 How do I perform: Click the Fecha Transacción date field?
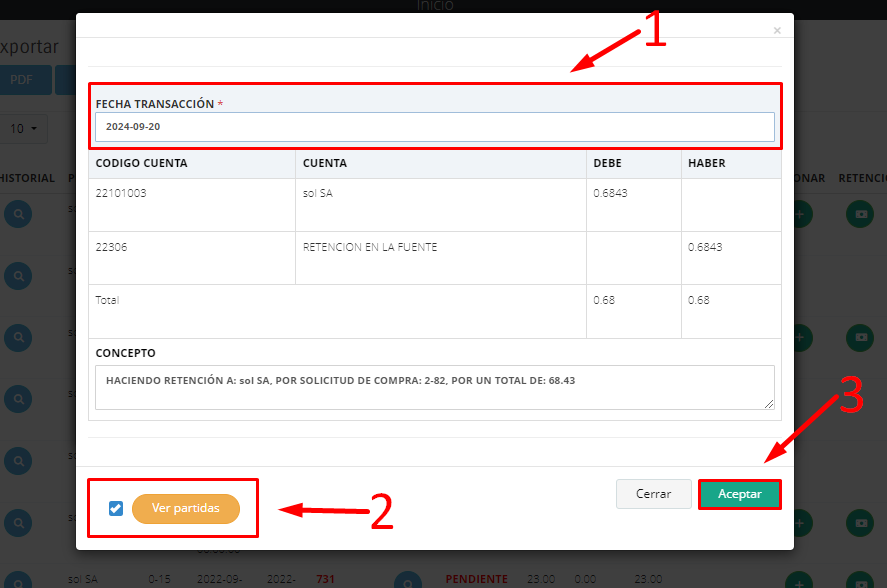[434, 127]
